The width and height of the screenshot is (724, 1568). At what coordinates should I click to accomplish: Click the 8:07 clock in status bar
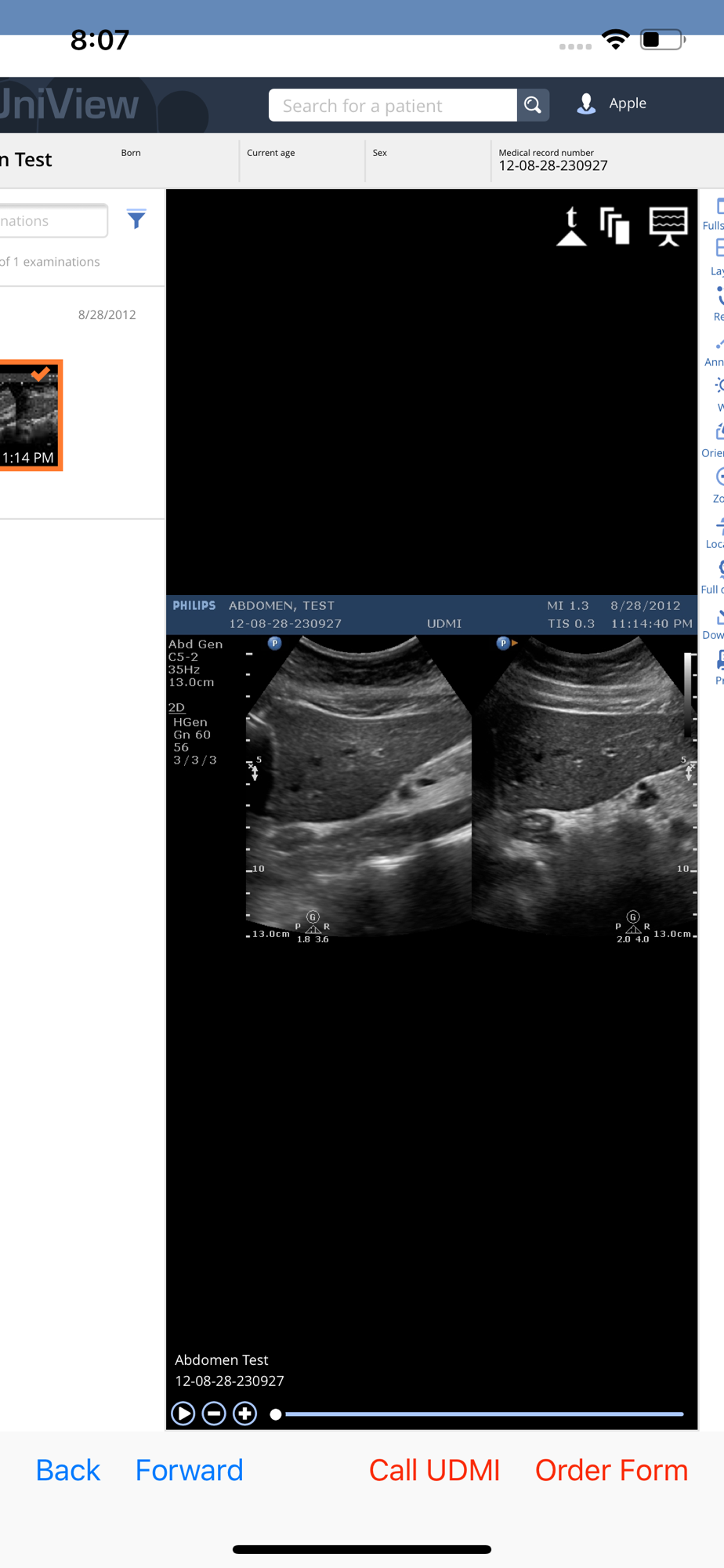(x=100, y=39)
